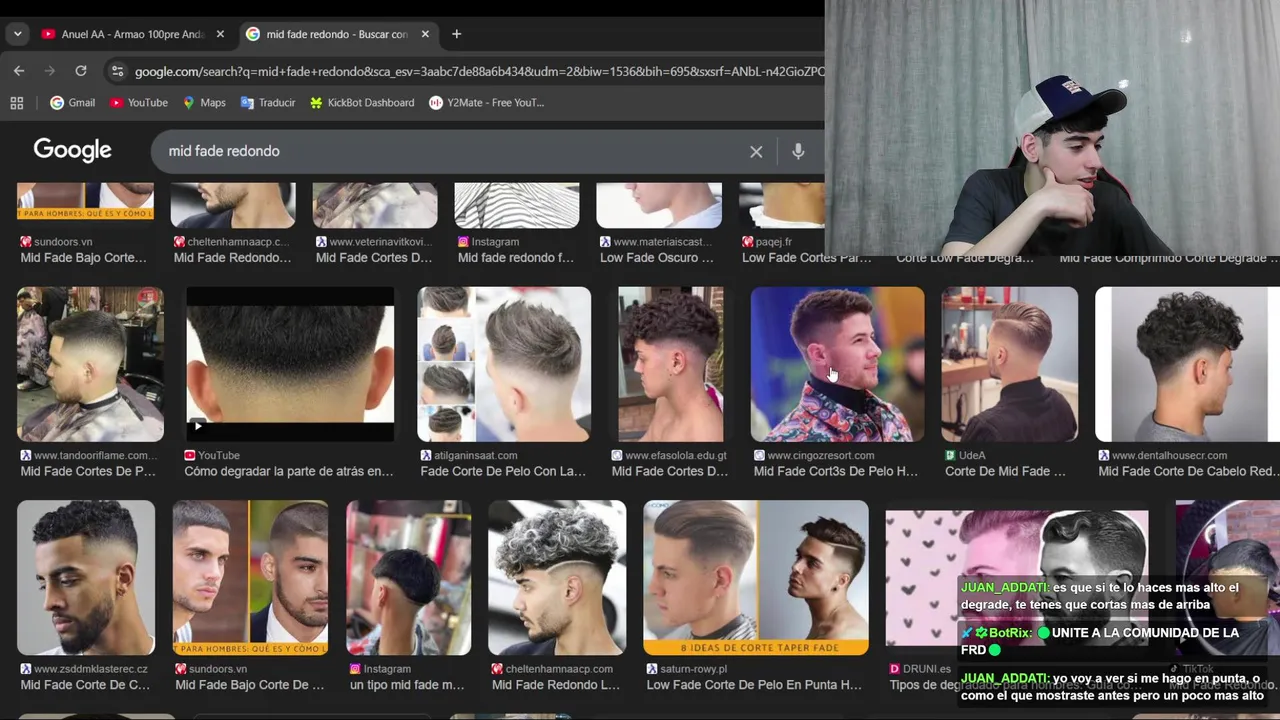Image resolution: width=1280 pixels, height=720 pixels.
Task: Open the cheltenhamnaacp gray curly hair image
Action: click(557, 578)
